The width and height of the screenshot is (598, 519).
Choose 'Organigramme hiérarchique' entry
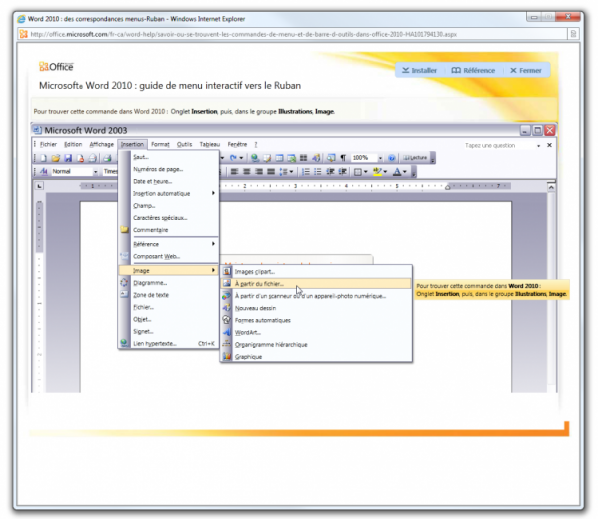click(x=316, y=344)
